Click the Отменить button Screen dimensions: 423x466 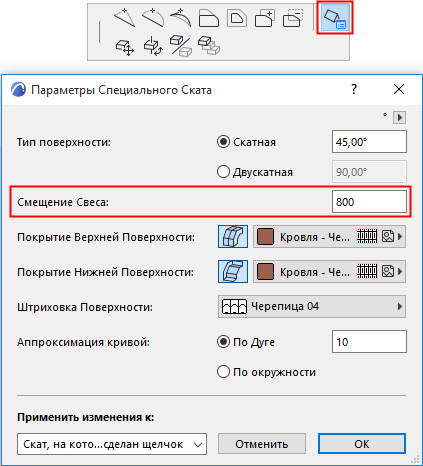coord(262,444)
